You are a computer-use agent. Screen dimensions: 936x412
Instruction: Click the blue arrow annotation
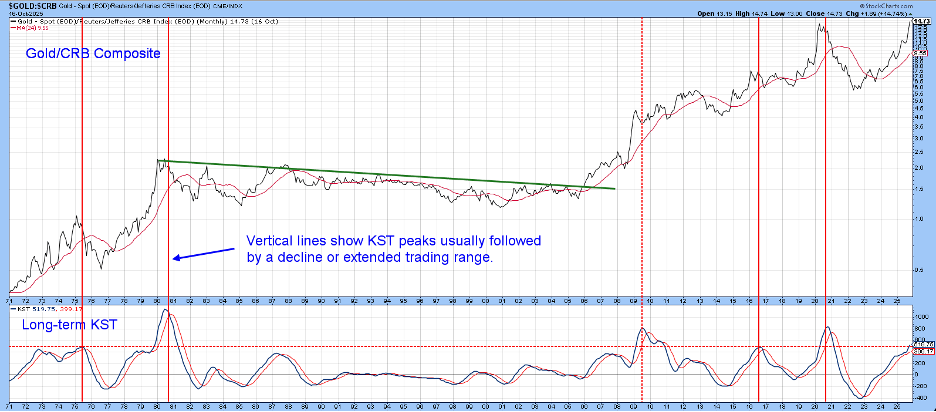203,255
